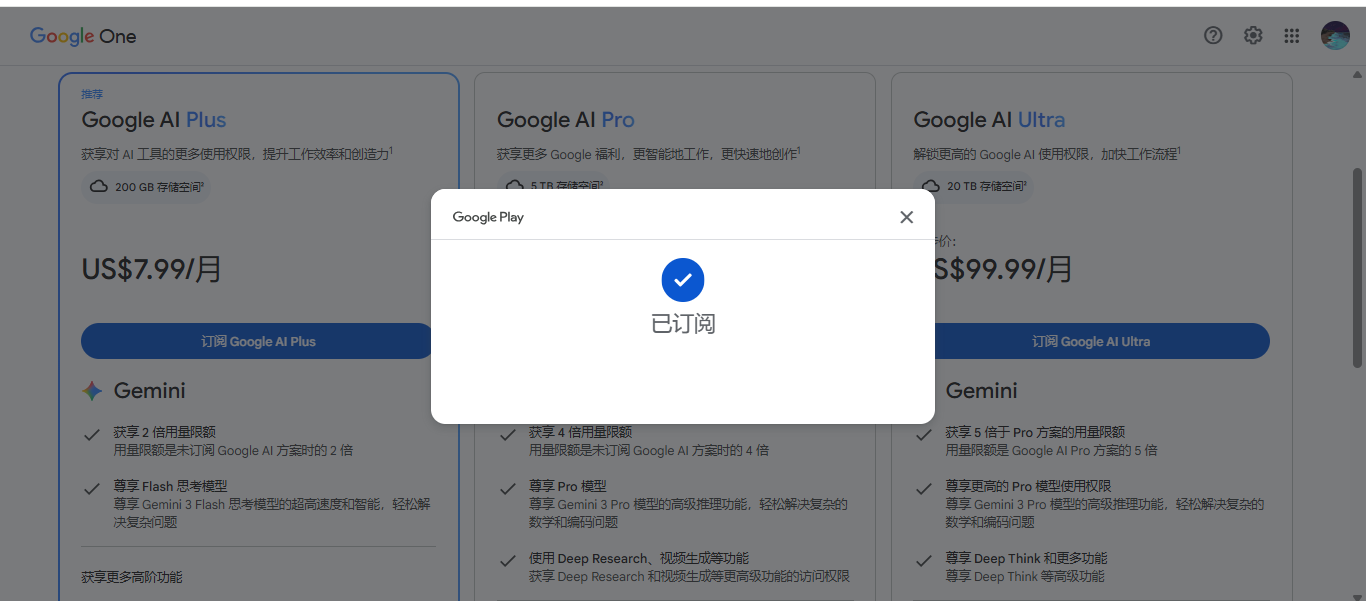Image resolution: width=1366 pixels, height=601 pixels.
Task: Click the cloud icon beside 200 GB 存储空间
Action: click(99, 186)
